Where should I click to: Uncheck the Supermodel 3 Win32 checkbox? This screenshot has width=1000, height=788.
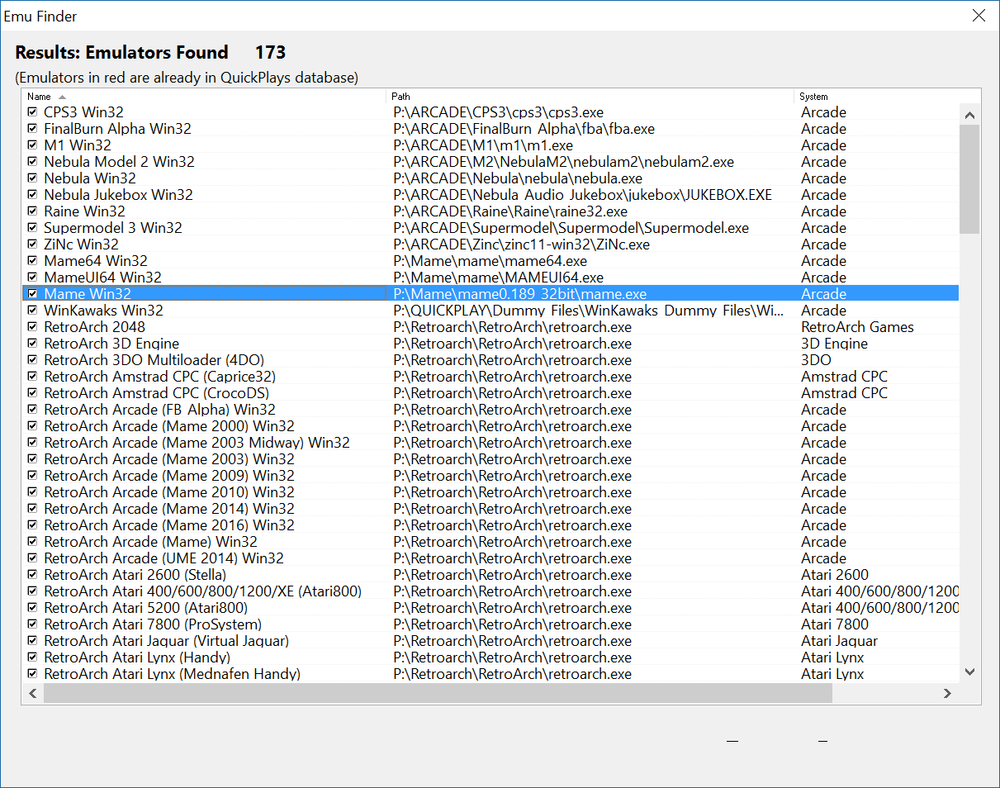pyautogui.click(x=33, y=227)
